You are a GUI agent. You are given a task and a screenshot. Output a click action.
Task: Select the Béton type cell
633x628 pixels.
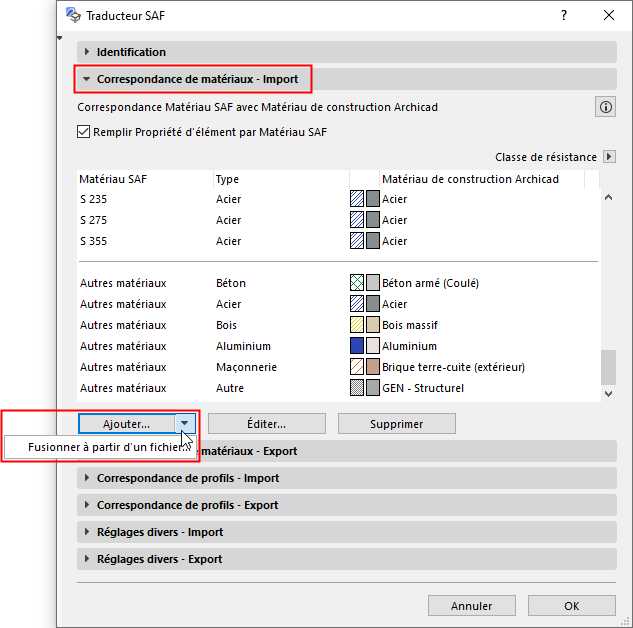[x=231, y=283]
